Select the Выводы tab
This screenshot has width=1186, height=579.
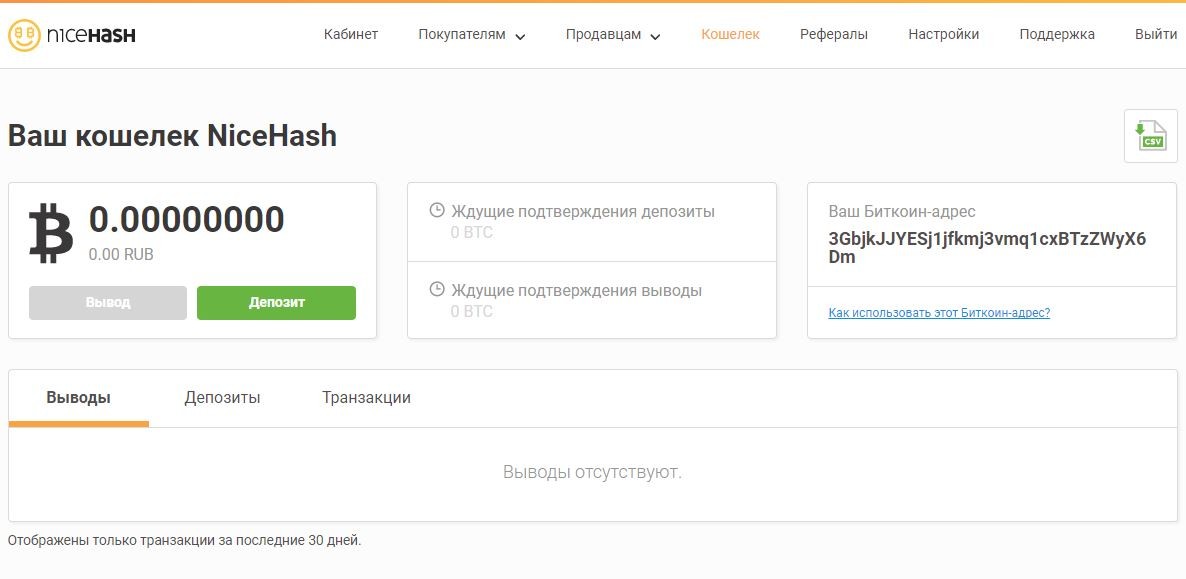[78, 398]
